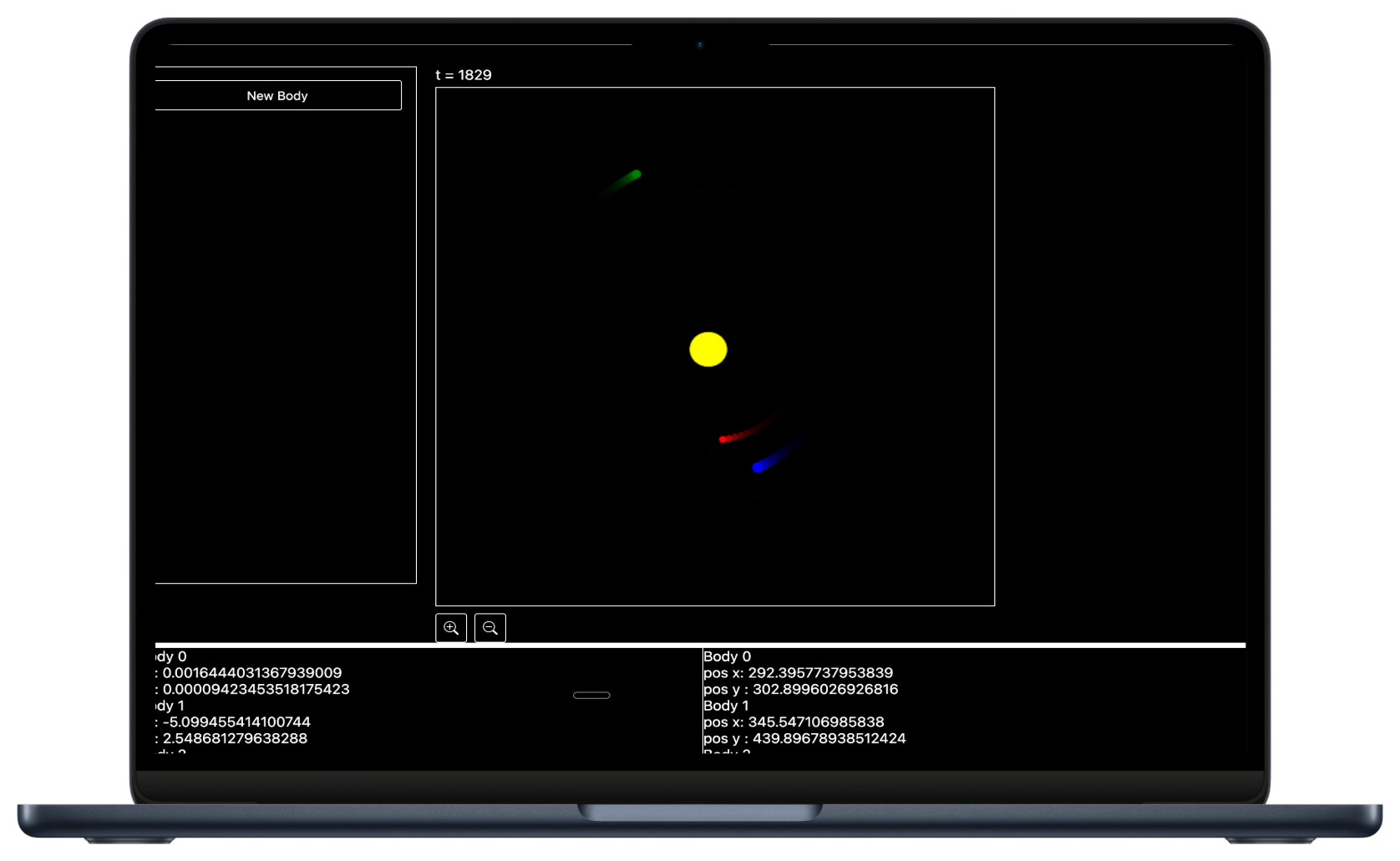Click the zoom out magnifier icon

(x=490, y=627)
